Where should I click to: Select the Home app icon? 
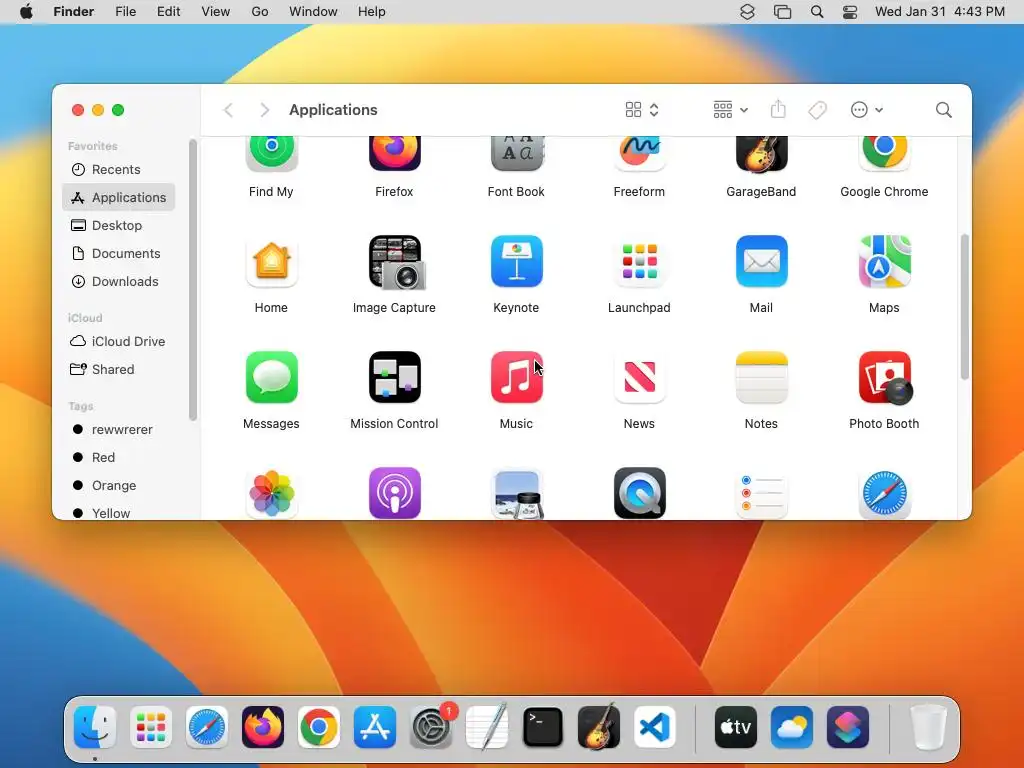click(271, 261)
